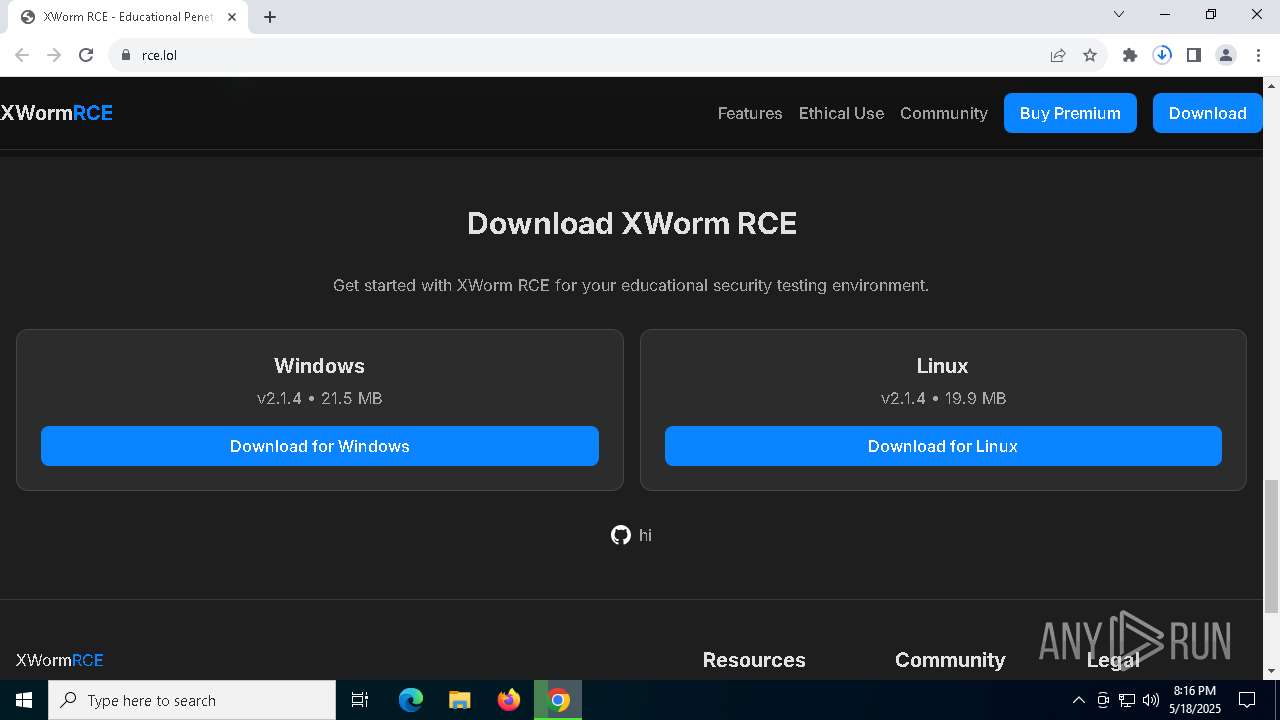The image size is (1280, 720).
Task: Open the Windows notification center
Action: pyautogui.click(x=1247, y=700)
